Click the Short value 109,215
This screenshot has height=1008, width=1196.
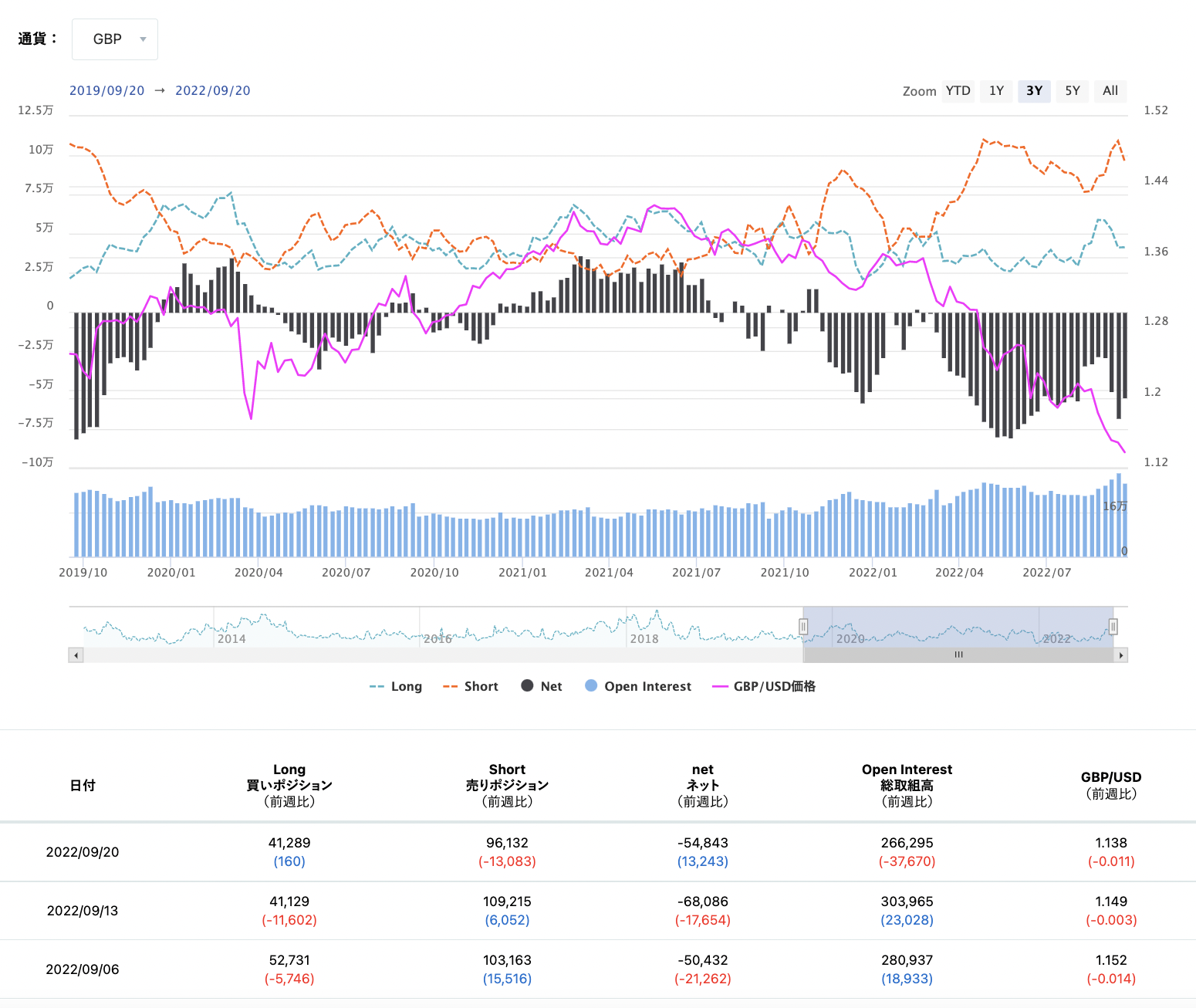[x=507, y=901]
